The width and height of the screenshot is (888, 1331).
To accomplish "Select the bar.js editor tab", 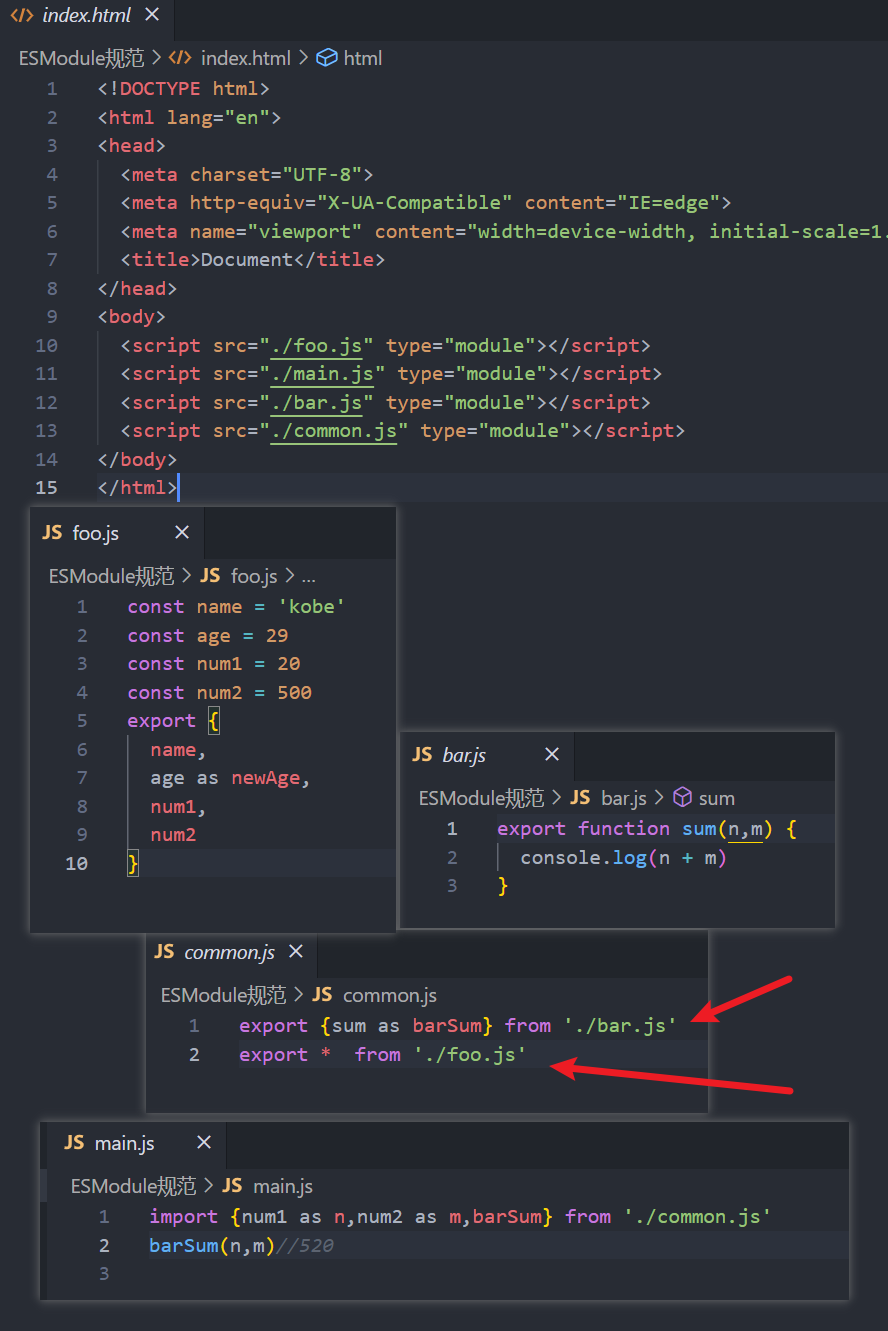I will (x=487, y=755).
